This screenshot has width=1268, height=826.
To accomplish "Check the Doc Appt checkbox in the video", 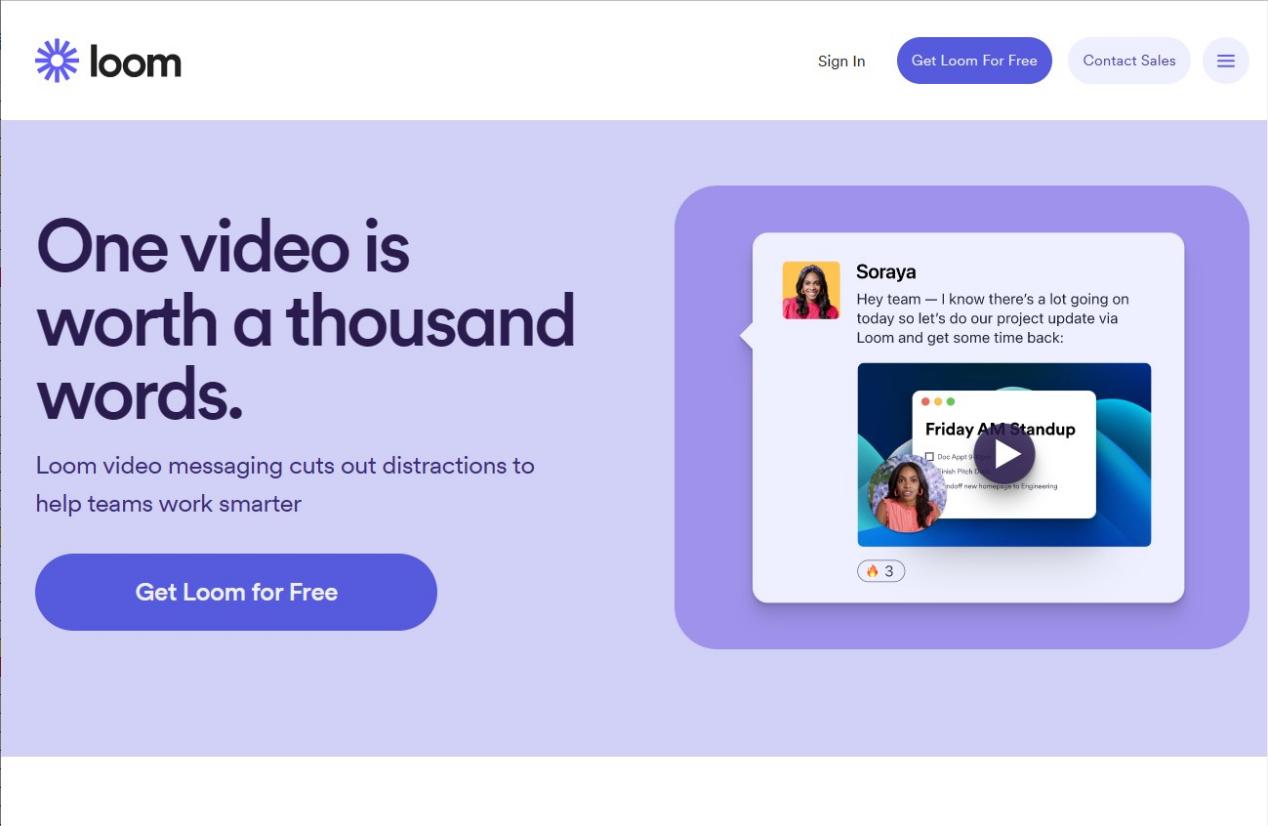I will pyautogui.click(x=929, y=457).
